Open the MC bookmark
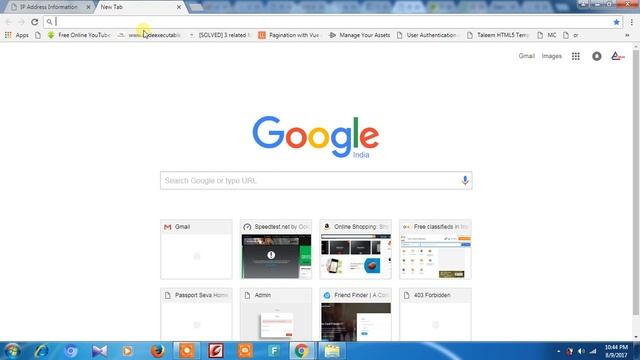This screenshot has height=360, width=640. pos(547,35)
